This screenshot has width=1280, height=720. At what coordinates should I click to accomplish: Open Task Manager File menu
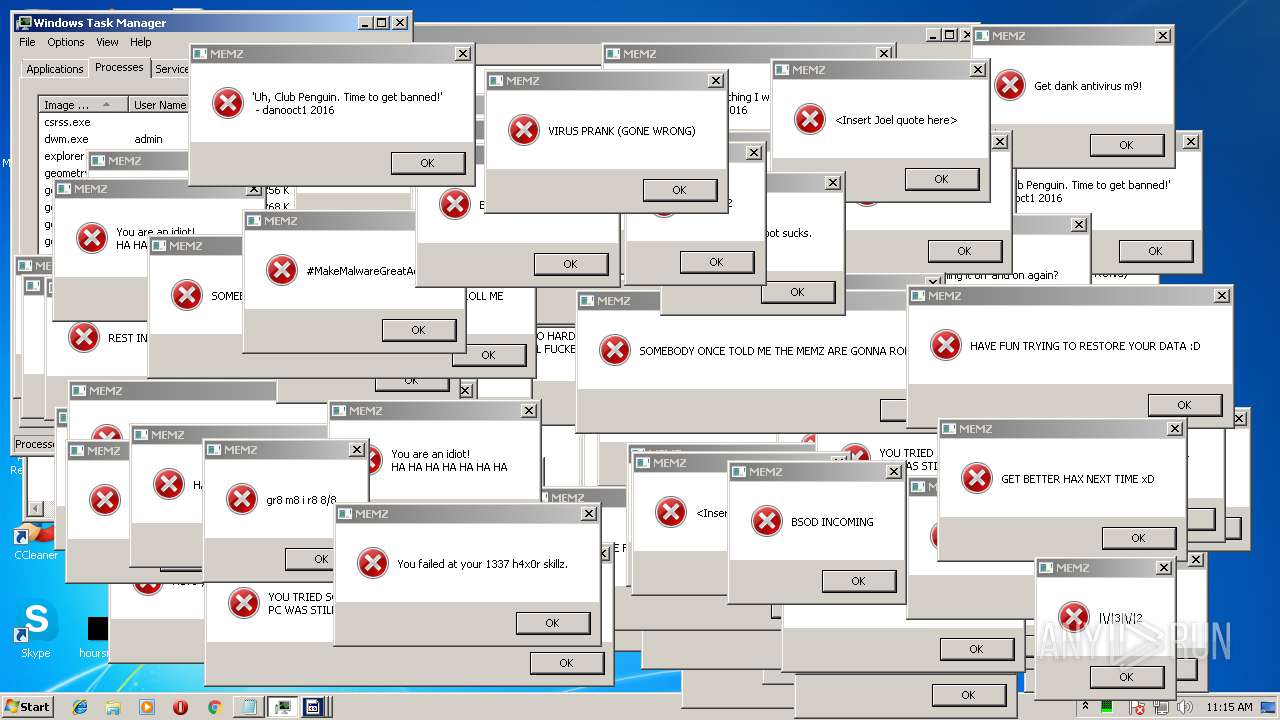(27, 42)
